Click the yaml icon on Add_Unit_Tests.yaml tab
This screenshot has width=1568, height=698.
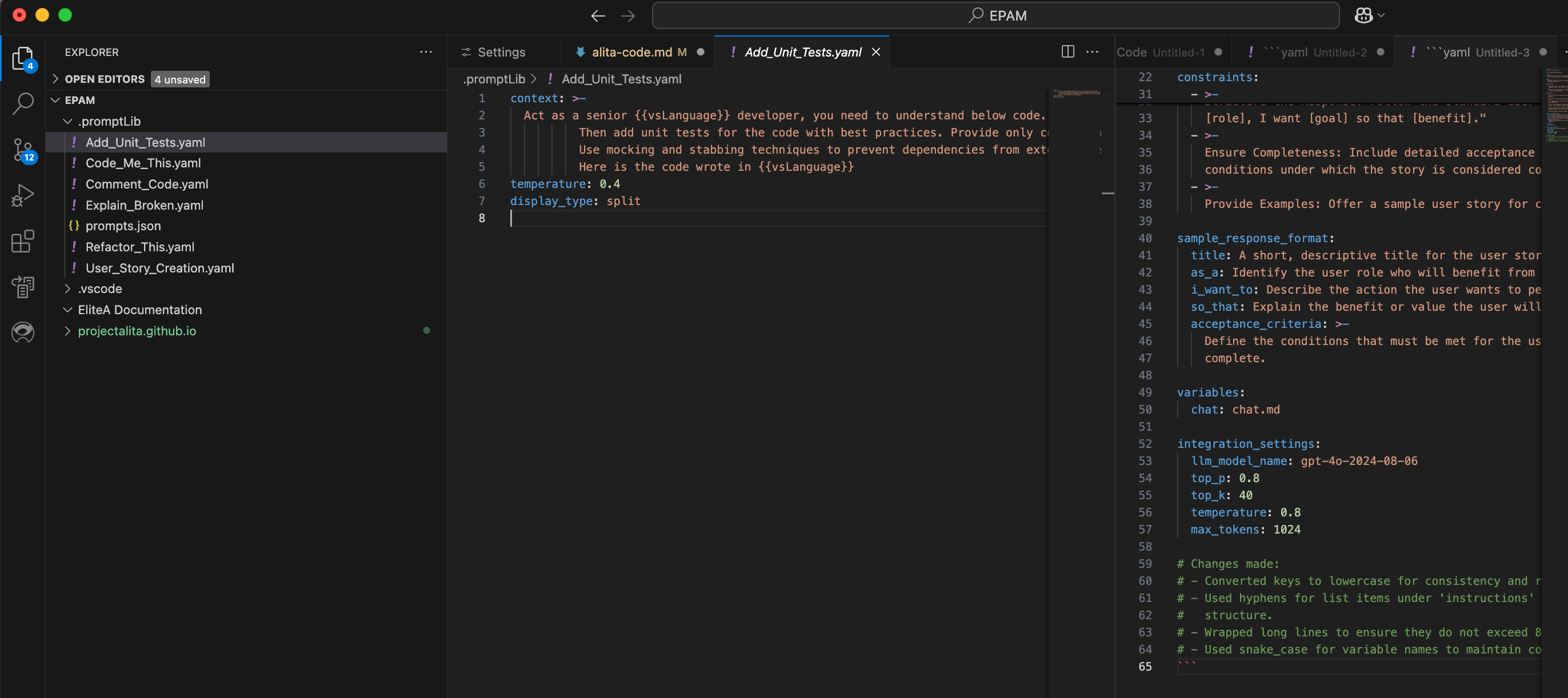733,53
